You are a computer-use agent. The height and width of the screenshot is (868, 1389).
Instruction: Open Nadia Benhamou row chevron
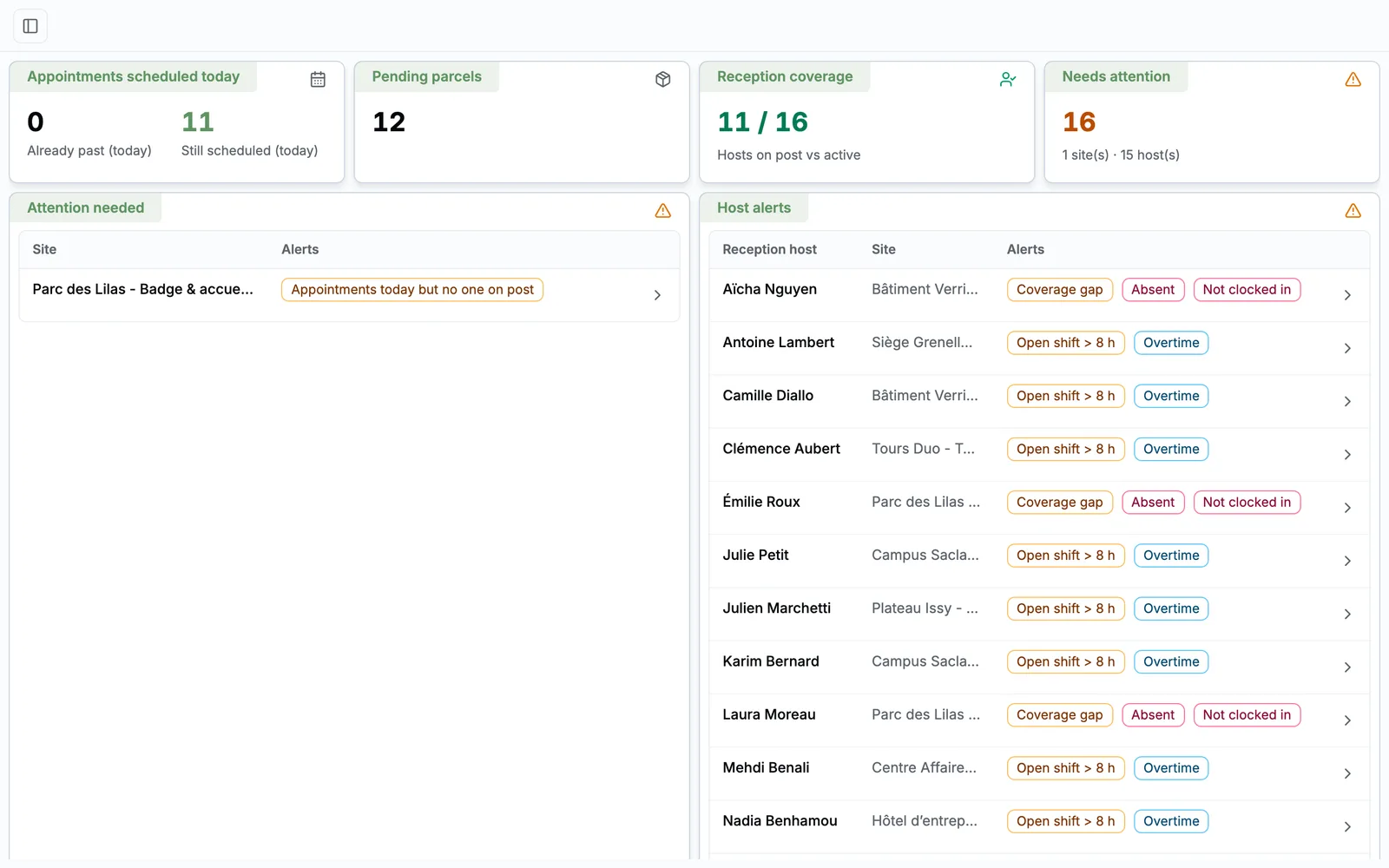click(x=1347, y=826)
